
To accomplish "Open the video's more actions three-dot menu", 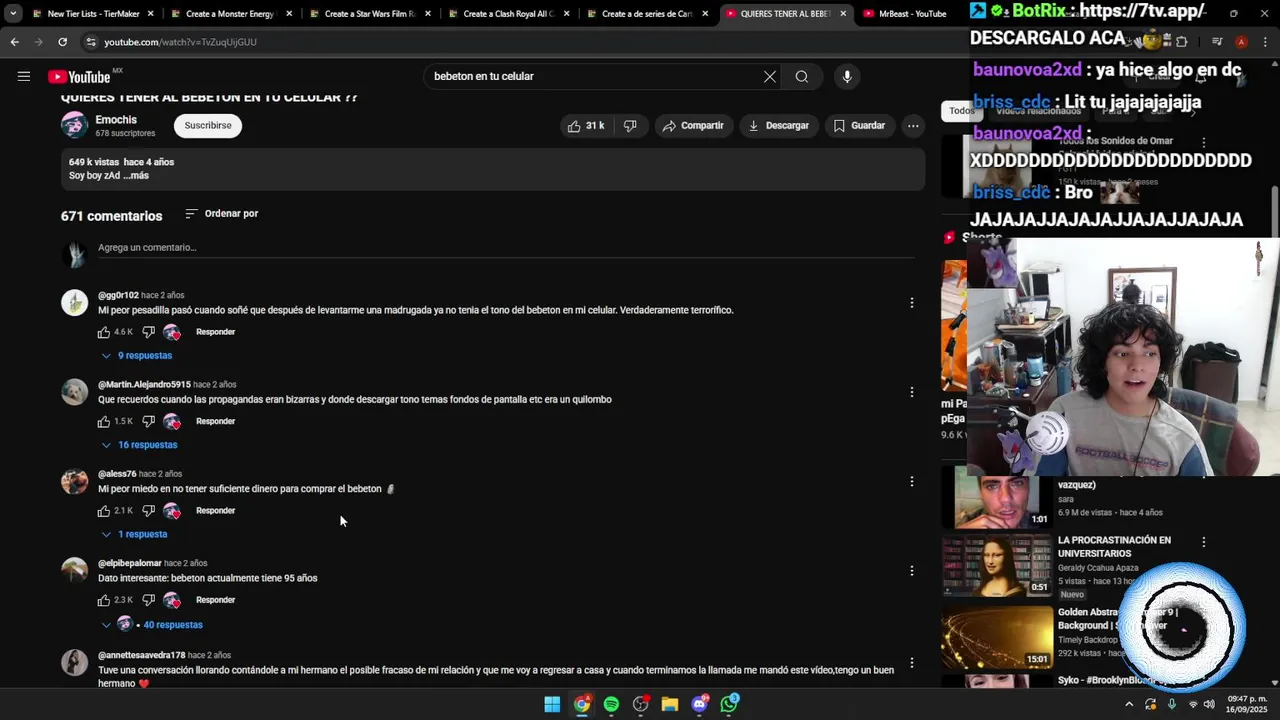I will [913, 126].
